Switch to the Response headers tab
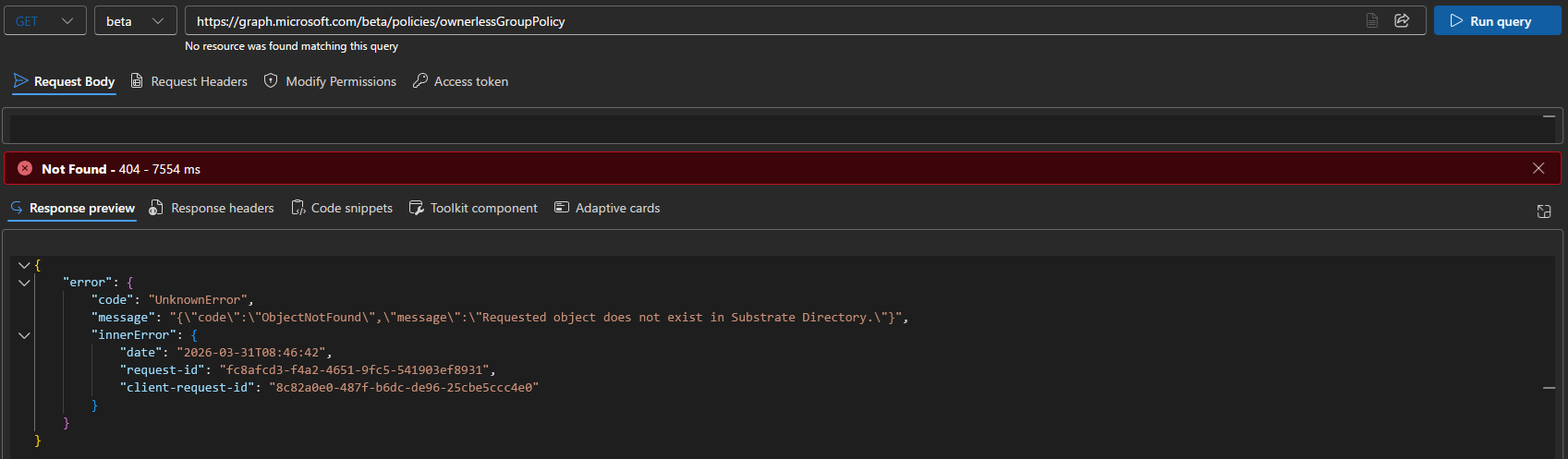This screenshot has height=459, width=1568. point(212,208)
